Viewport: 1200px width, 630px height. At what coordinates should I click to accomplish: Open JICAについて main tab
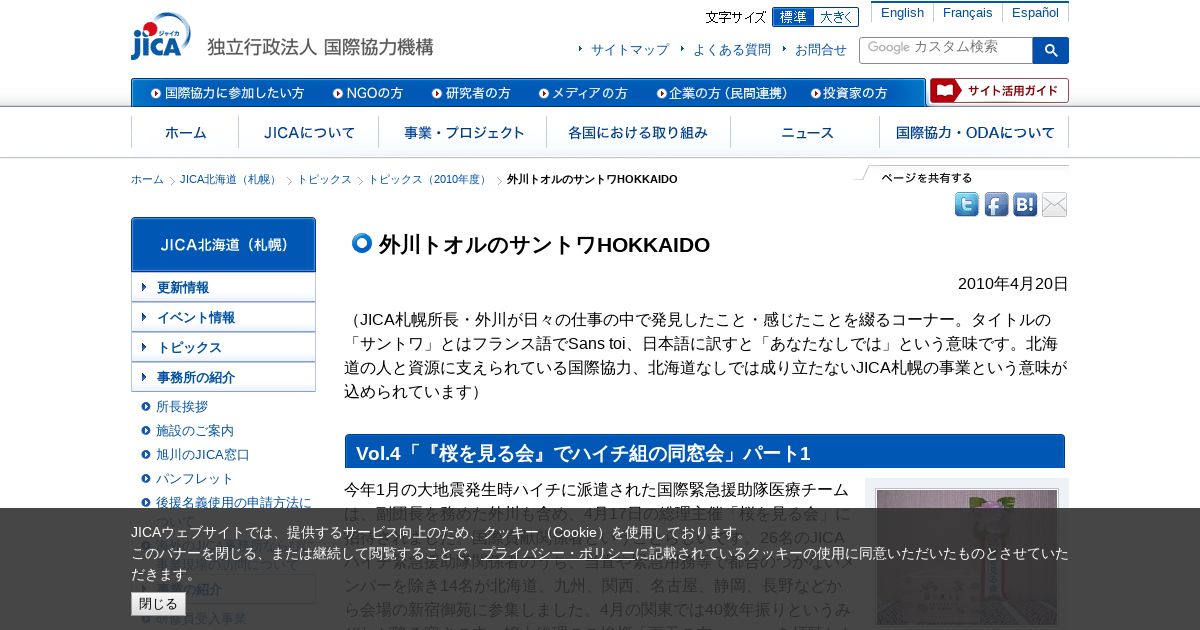point(309,132)
